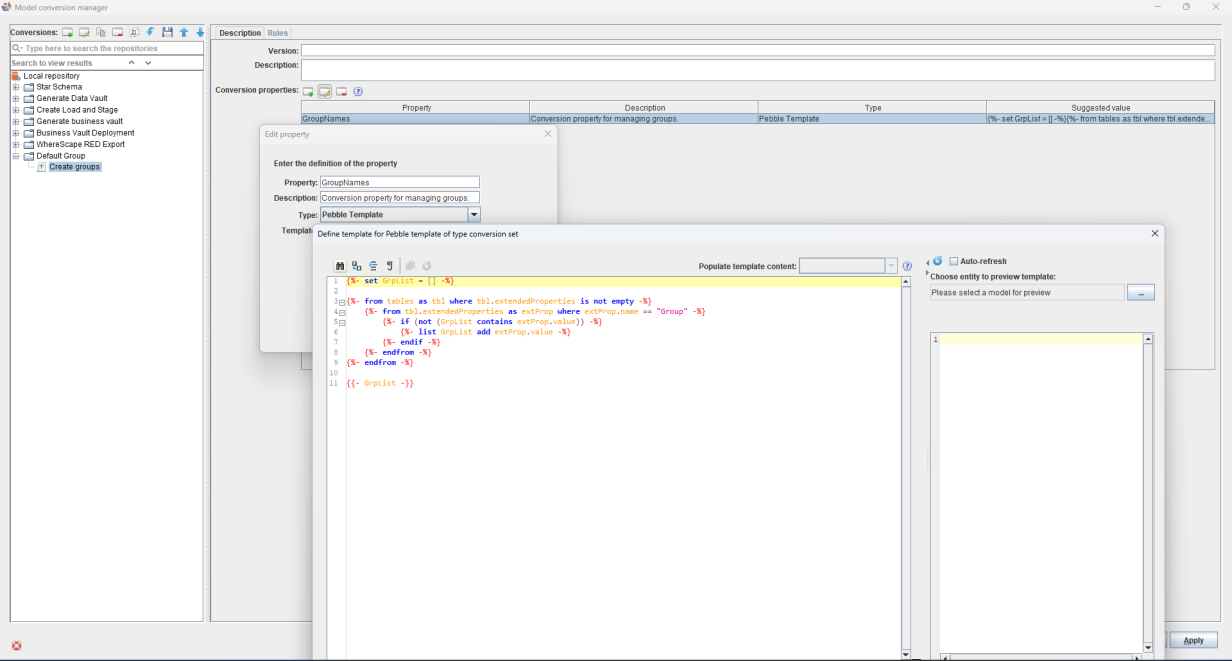1232x661 pixels.
Task: Click the delete conversion property icon
Action: [341, 91]
